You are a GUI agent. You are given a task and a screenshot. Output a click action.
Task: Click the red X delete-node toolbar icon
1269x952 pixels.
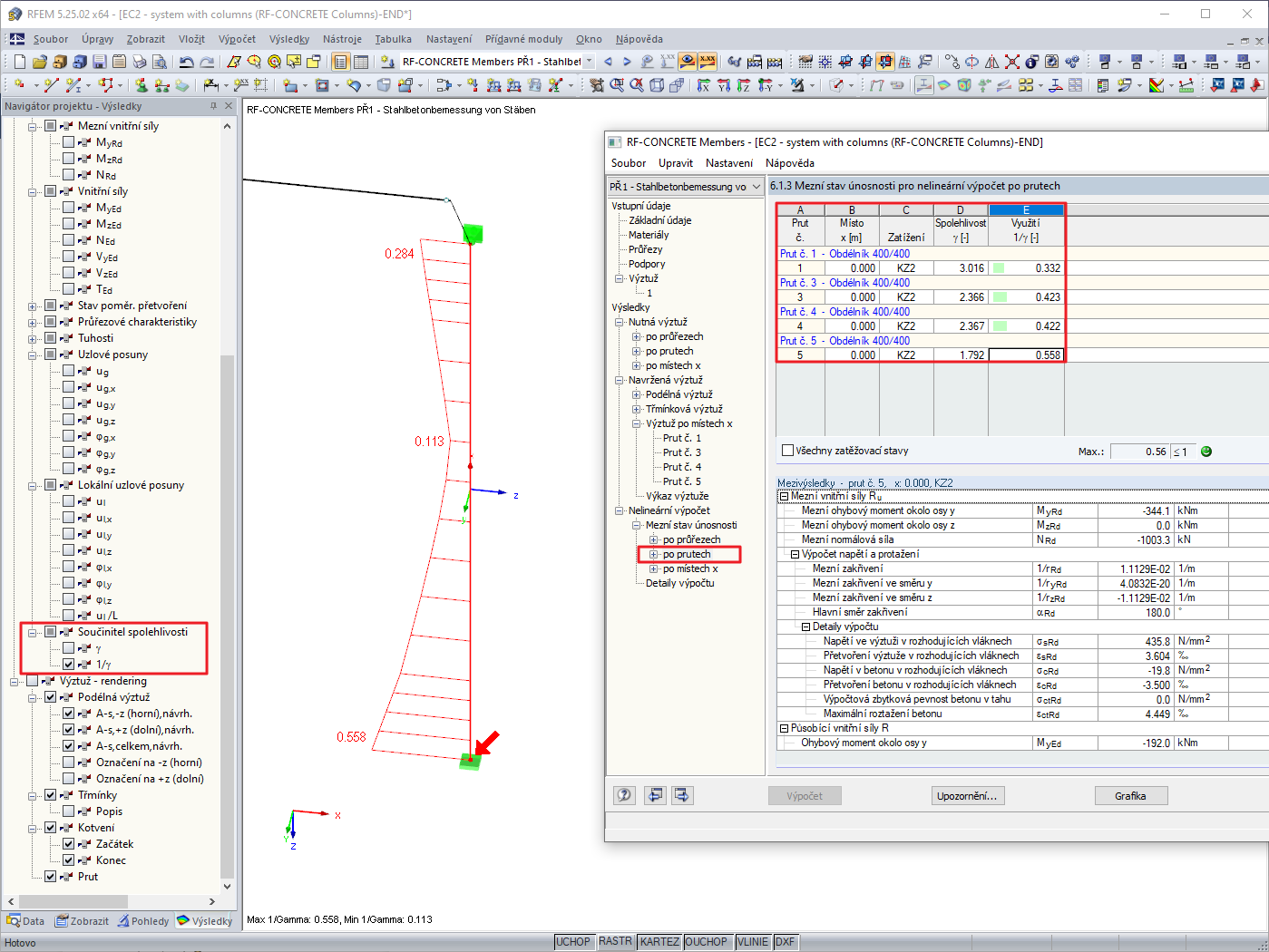(x=1011, y=62)
